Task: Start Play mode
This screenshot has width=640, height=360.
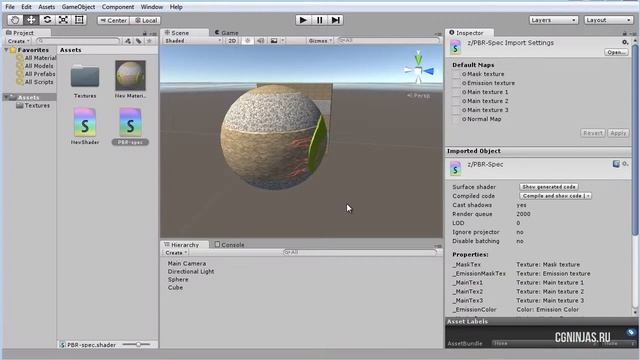Action: click(303, 20)
